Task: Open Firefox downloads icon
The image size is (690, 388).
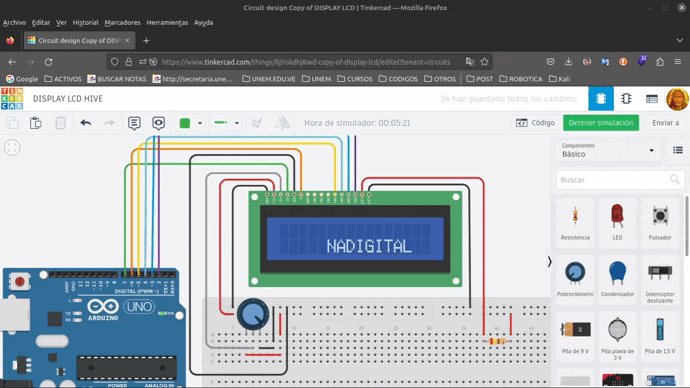Action: [x=569, y=62]
